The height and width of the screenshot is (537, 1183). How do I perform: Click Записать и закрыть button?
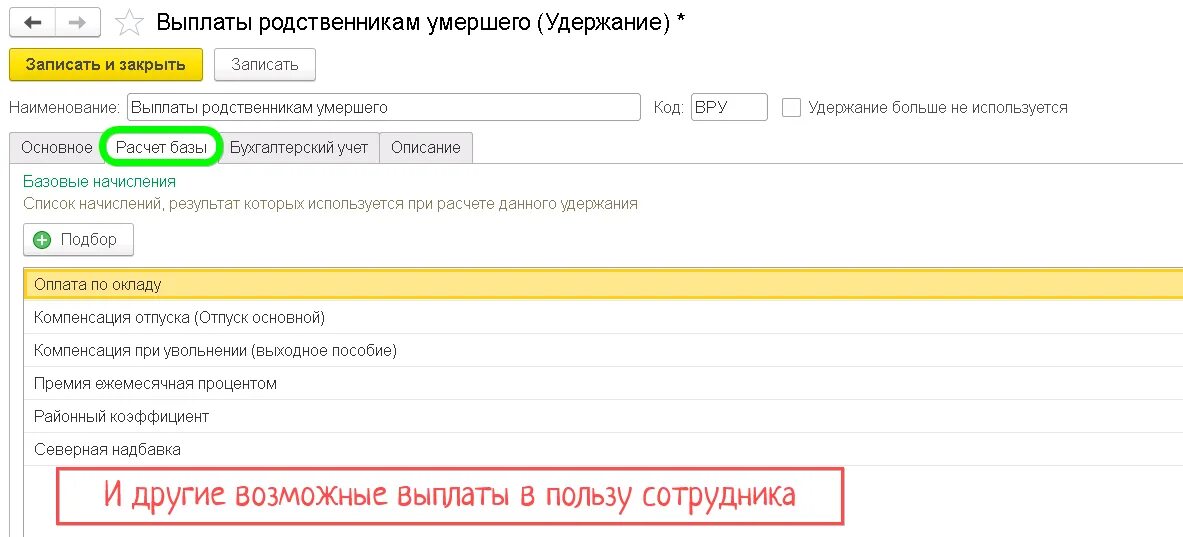106,65
